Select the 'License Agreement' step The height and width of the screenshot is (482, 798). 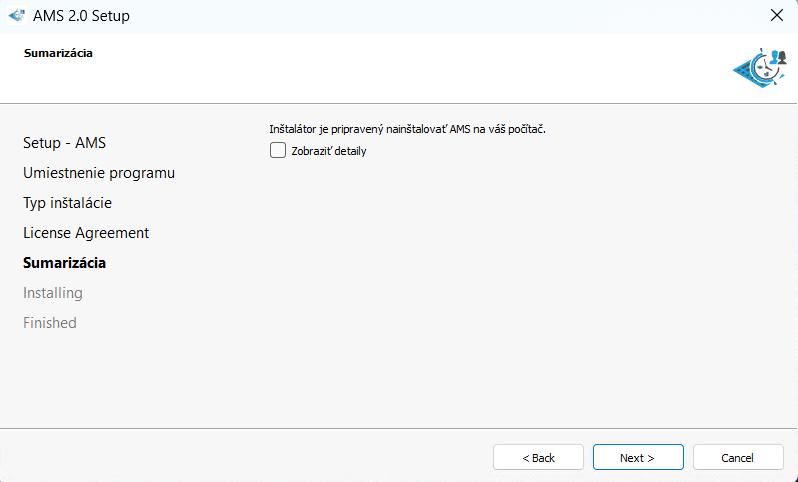tap(86, 233)
